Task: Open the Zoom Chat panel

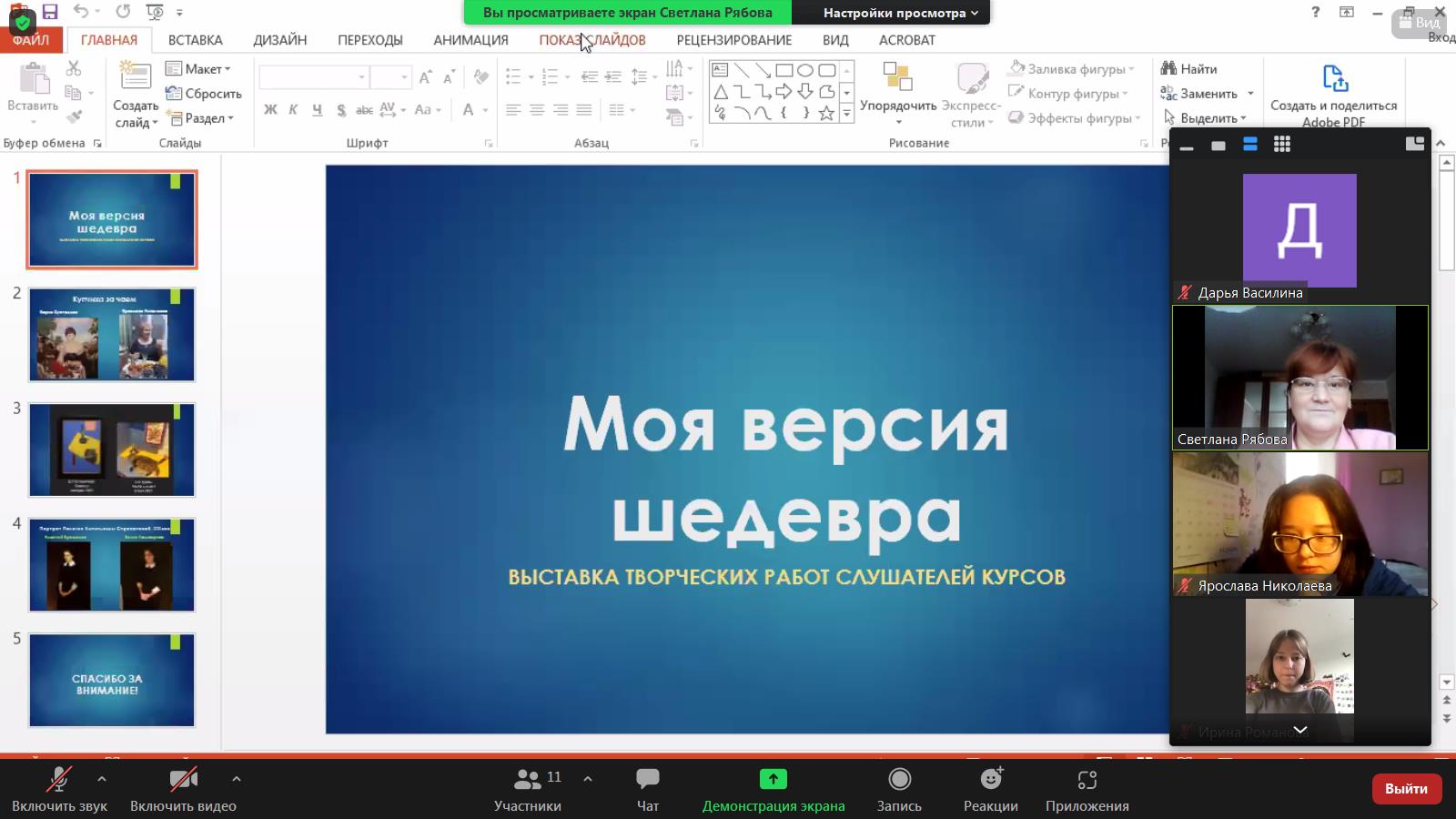Action: click(x=647, y=788)
